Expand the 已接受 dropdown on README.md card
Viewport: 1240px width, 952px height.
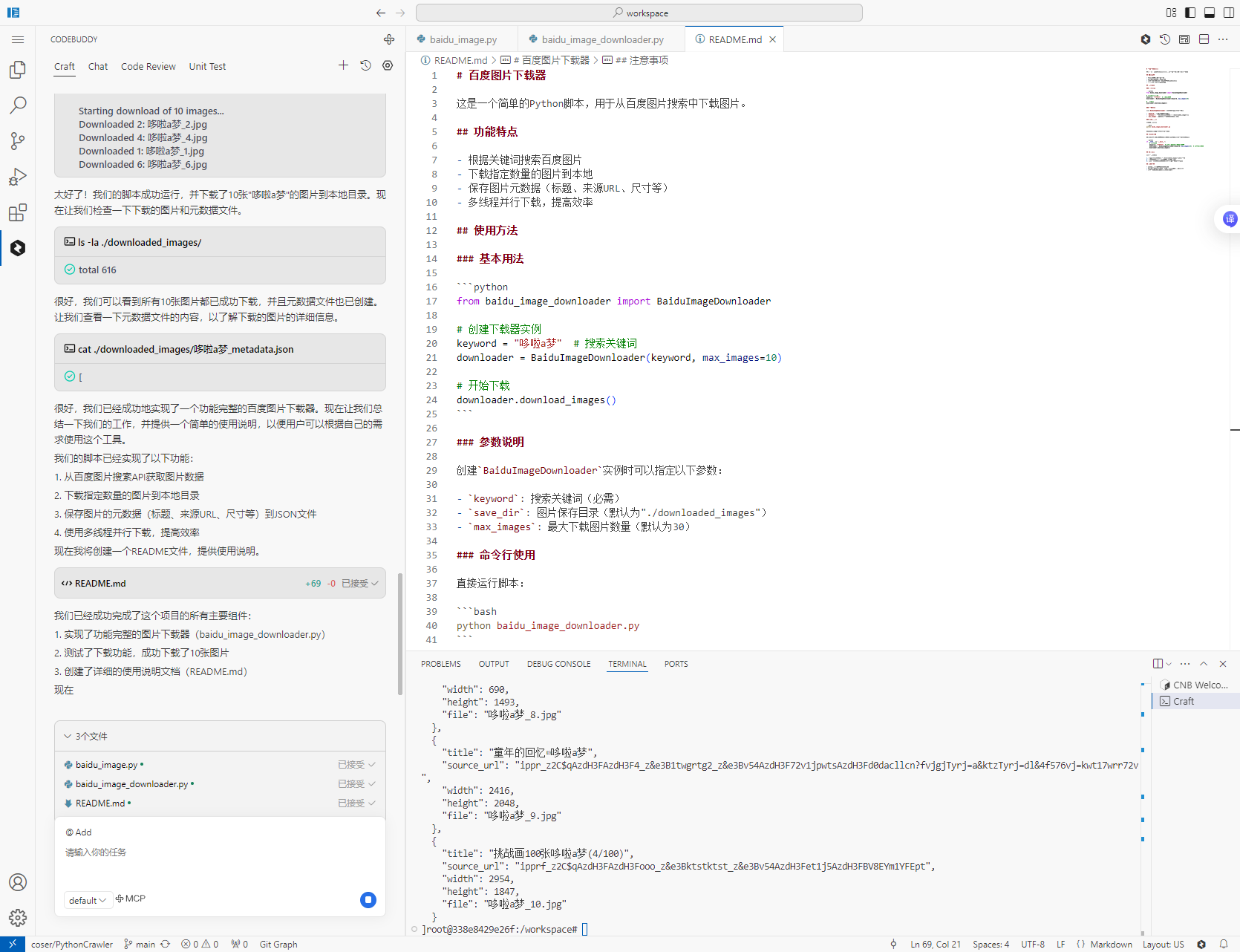tap(360, 584)
